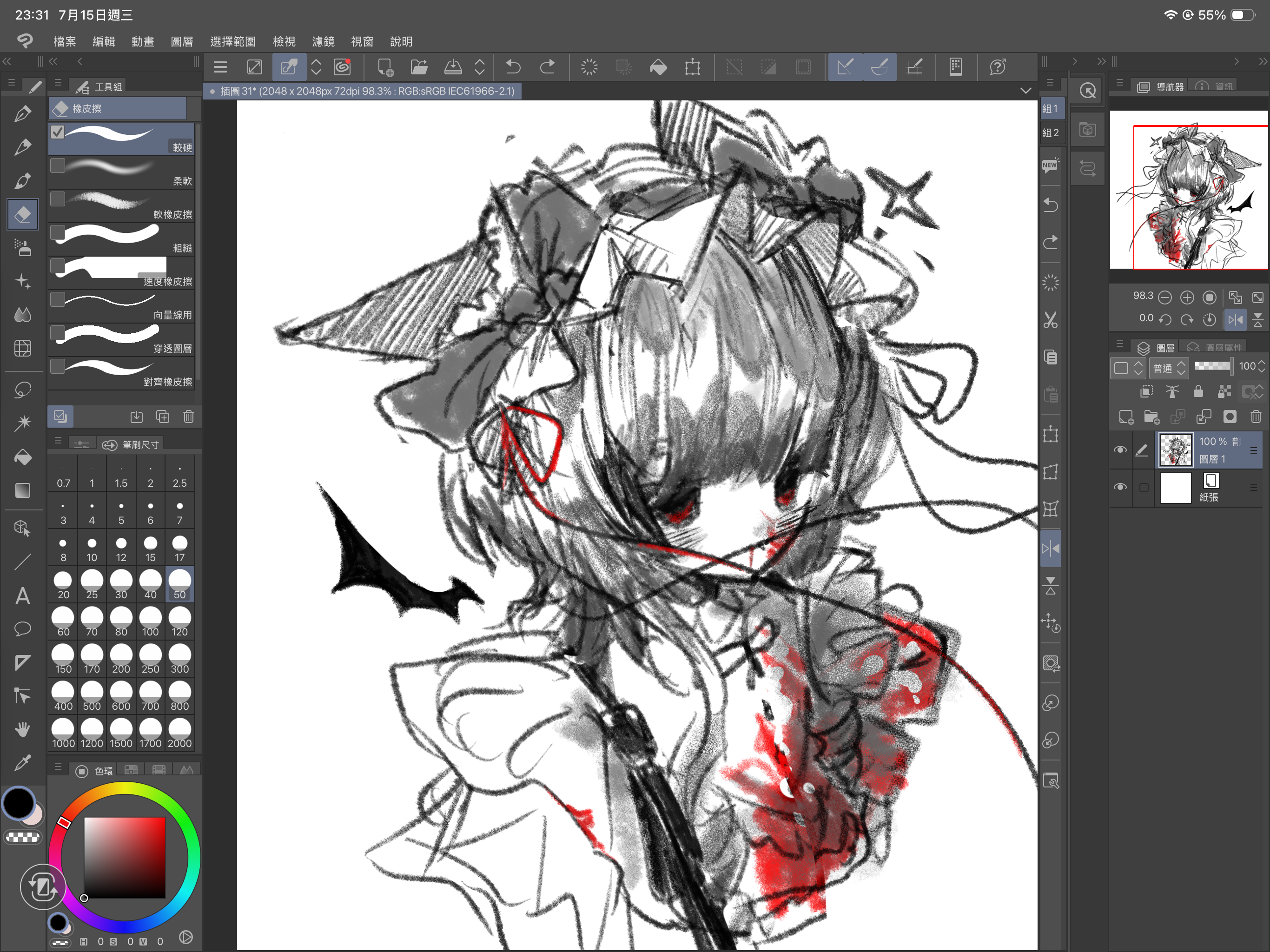
Task: Select the Balloon tool
Action: (22, 629)
